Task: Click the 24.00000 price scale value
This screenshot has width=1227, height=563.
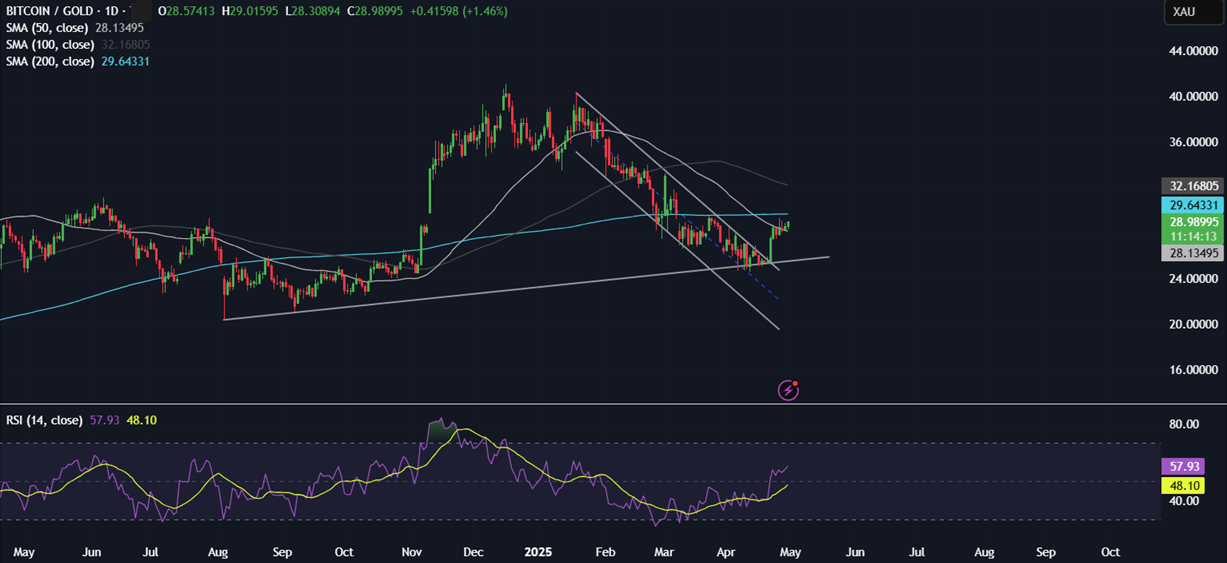Action: tap(1195, 279)
